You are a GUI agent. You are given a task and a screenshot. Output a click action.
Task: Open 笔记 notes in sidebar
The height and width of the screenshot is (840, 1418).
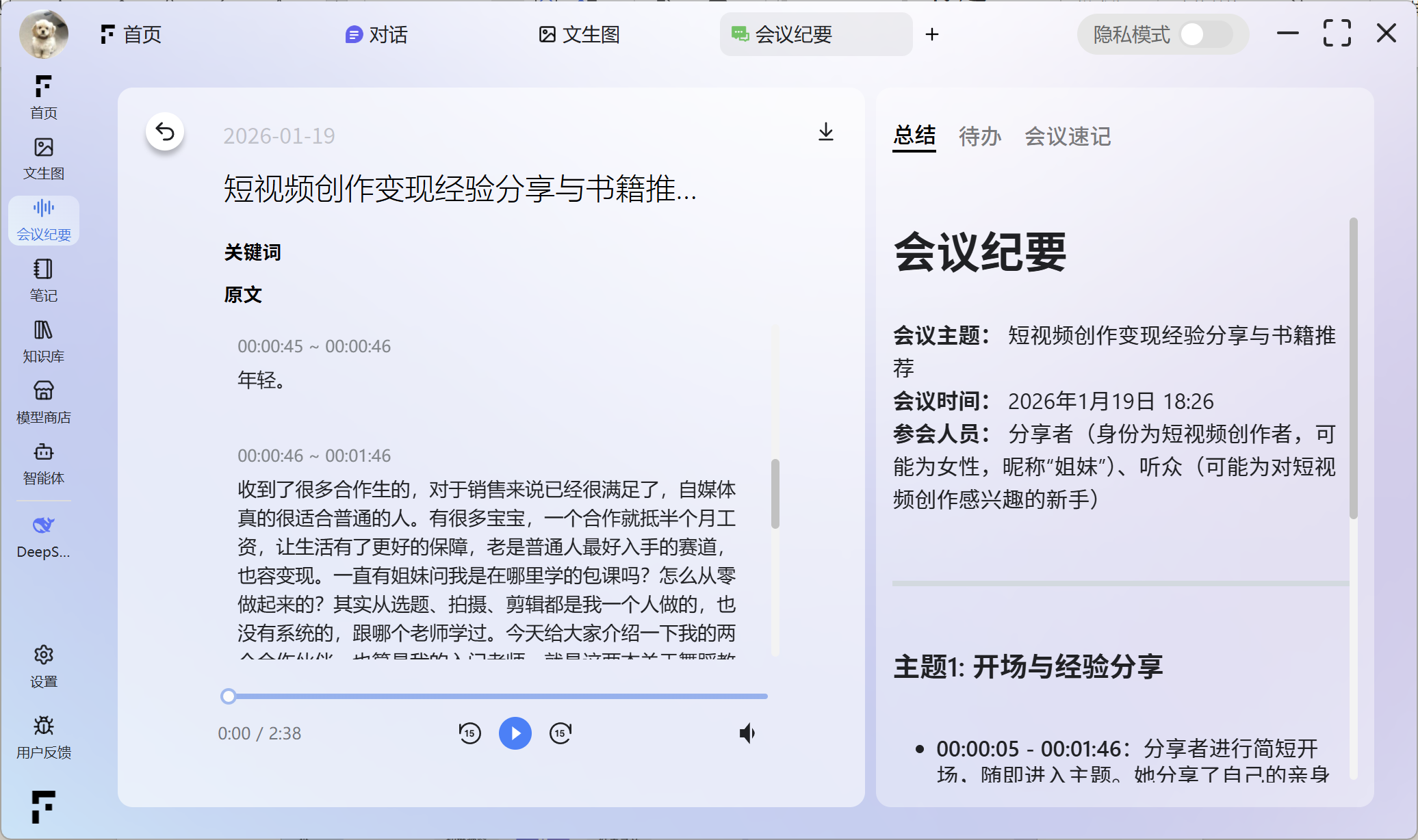44,280
